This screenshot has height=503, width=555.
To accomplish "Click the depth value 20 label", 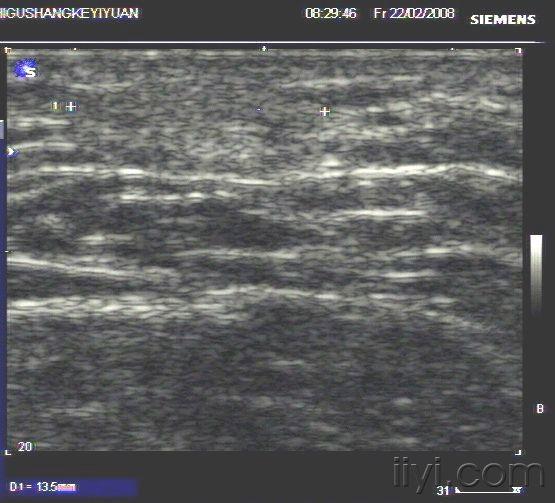I will [x=25, y=446].
